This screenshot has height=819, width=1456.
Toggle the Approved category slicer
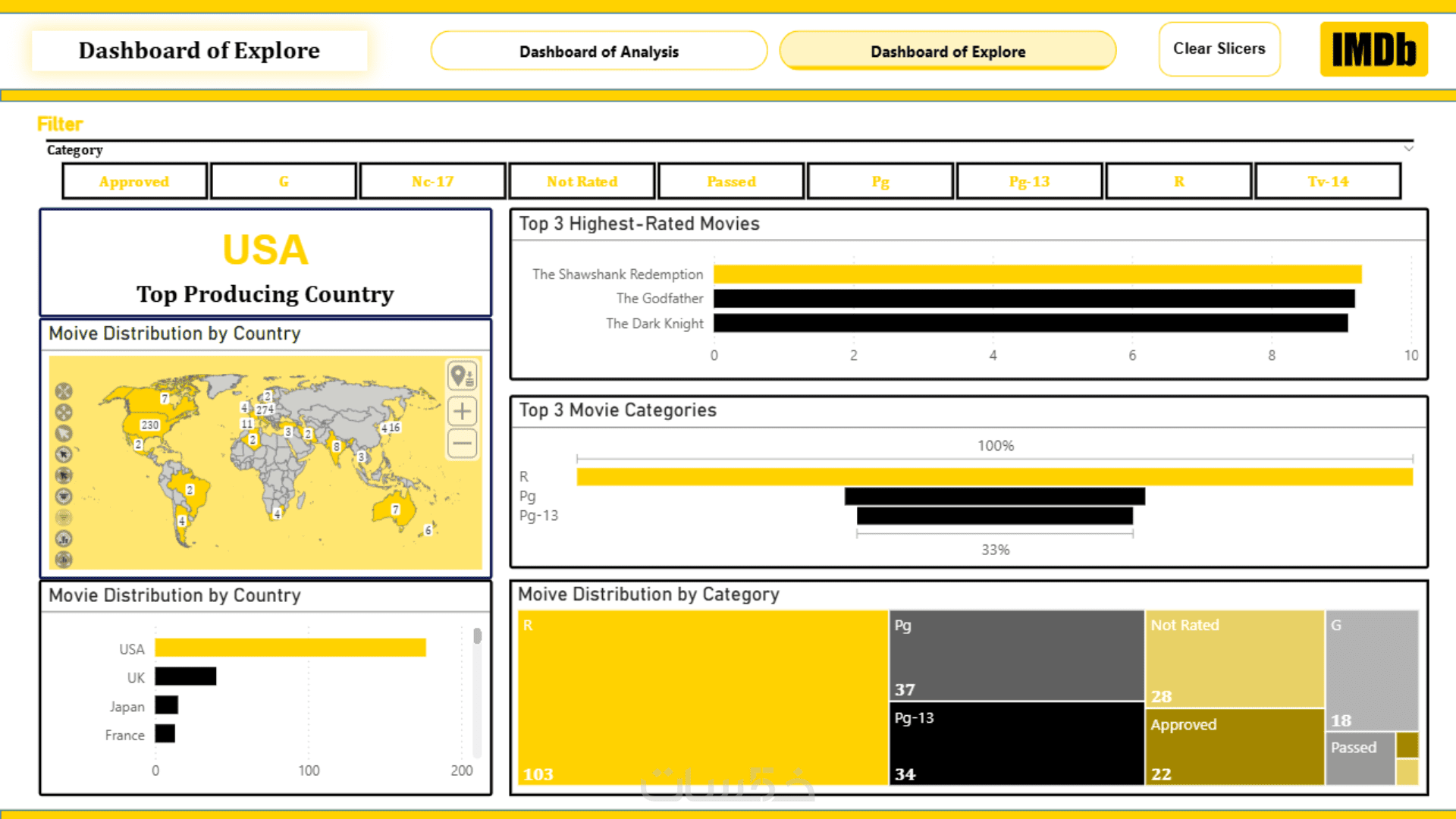(134, 182)
